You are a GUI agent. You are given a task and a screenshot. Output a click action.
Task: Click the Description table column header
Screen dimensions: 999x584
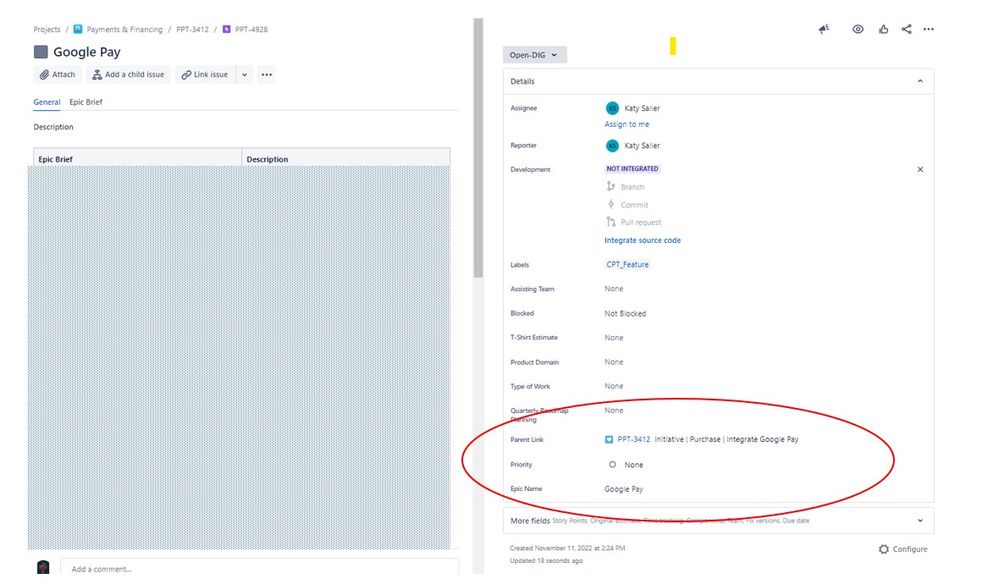click(x=346, y=159)
